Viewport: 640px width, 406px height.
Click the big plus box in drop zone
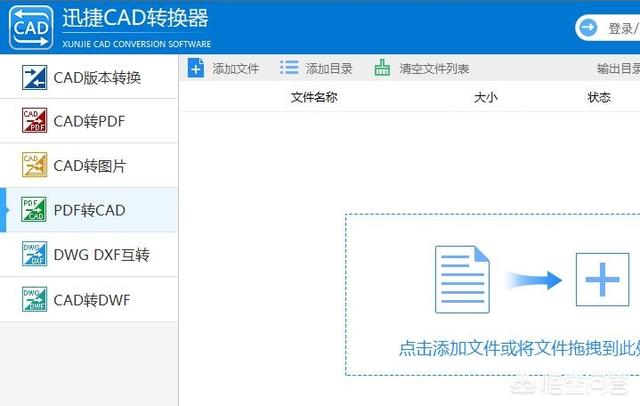(602, 280)
